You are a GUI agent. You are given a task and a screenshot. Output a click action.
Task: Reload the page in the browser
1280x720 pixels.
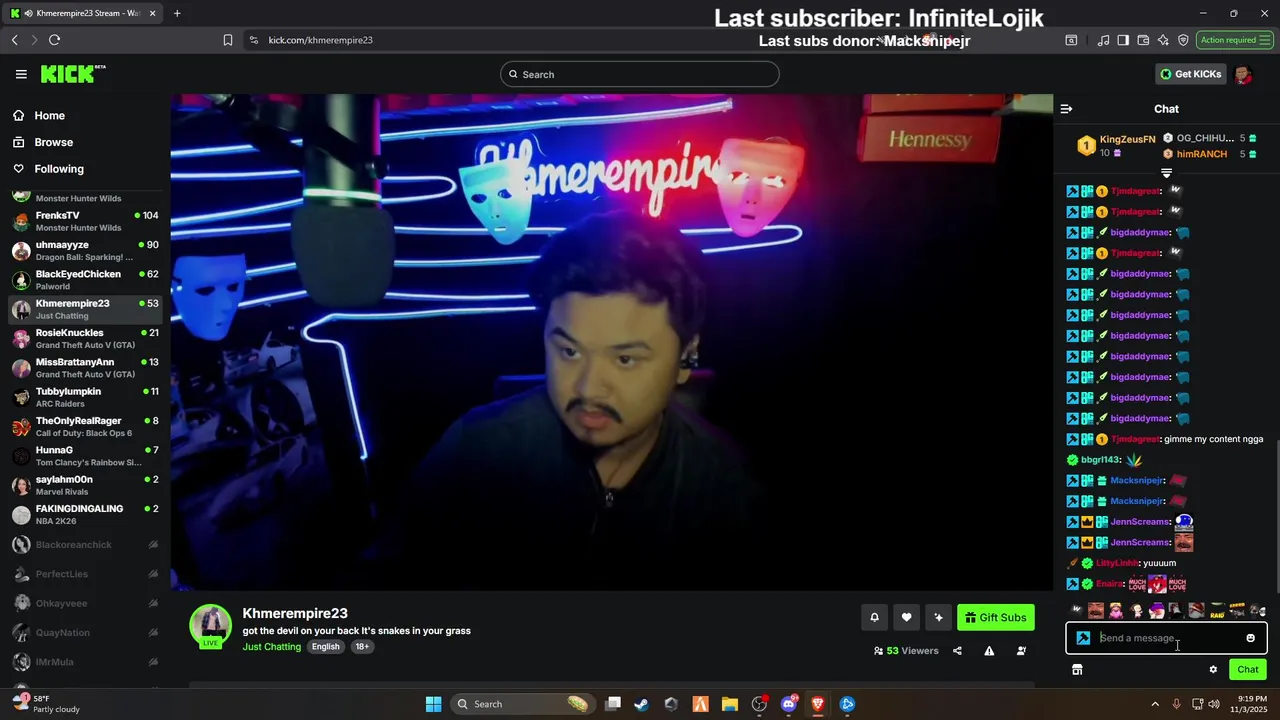click(x=54, y=40)
